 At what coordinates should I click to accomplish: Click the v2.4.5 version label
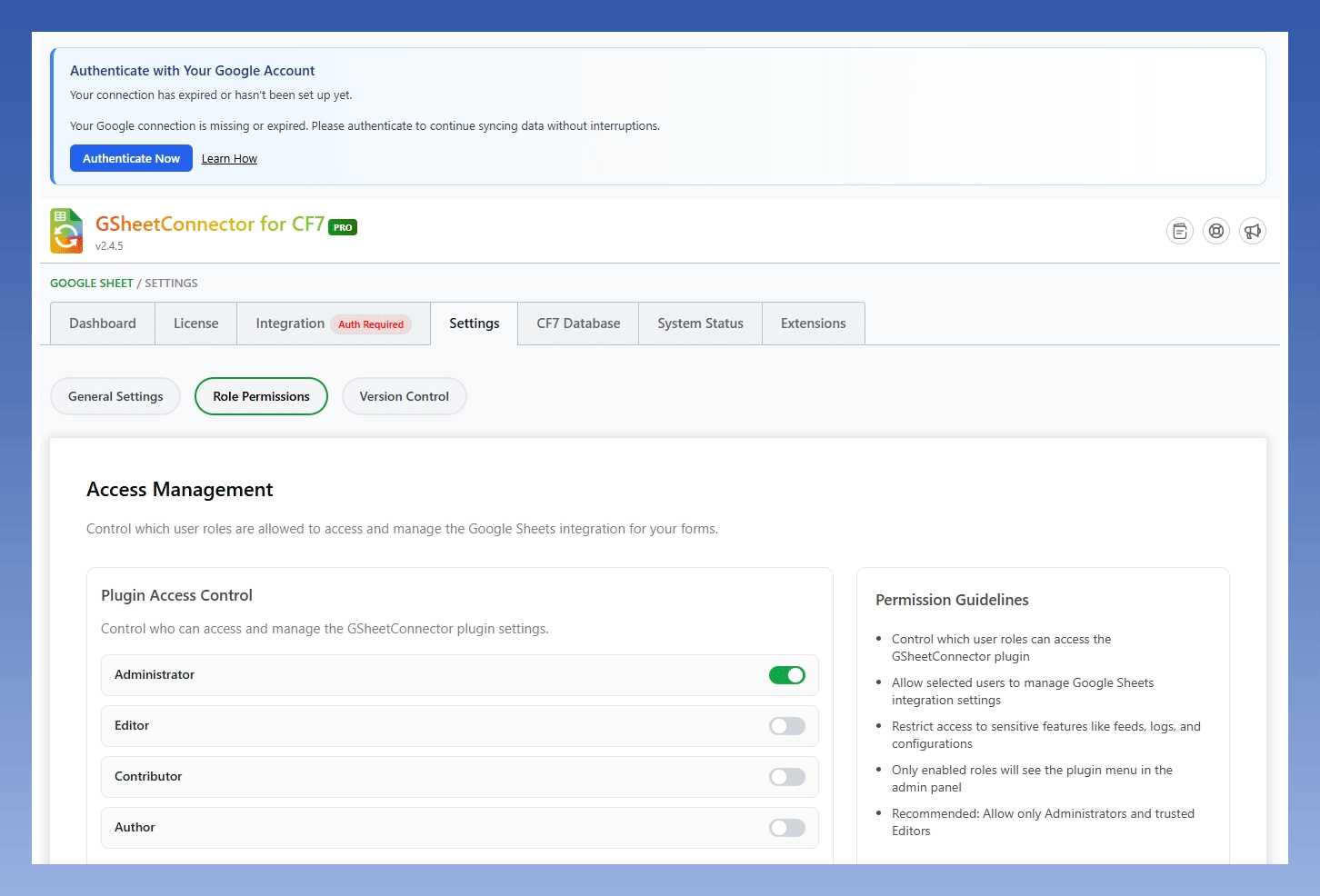coord(109,246)
